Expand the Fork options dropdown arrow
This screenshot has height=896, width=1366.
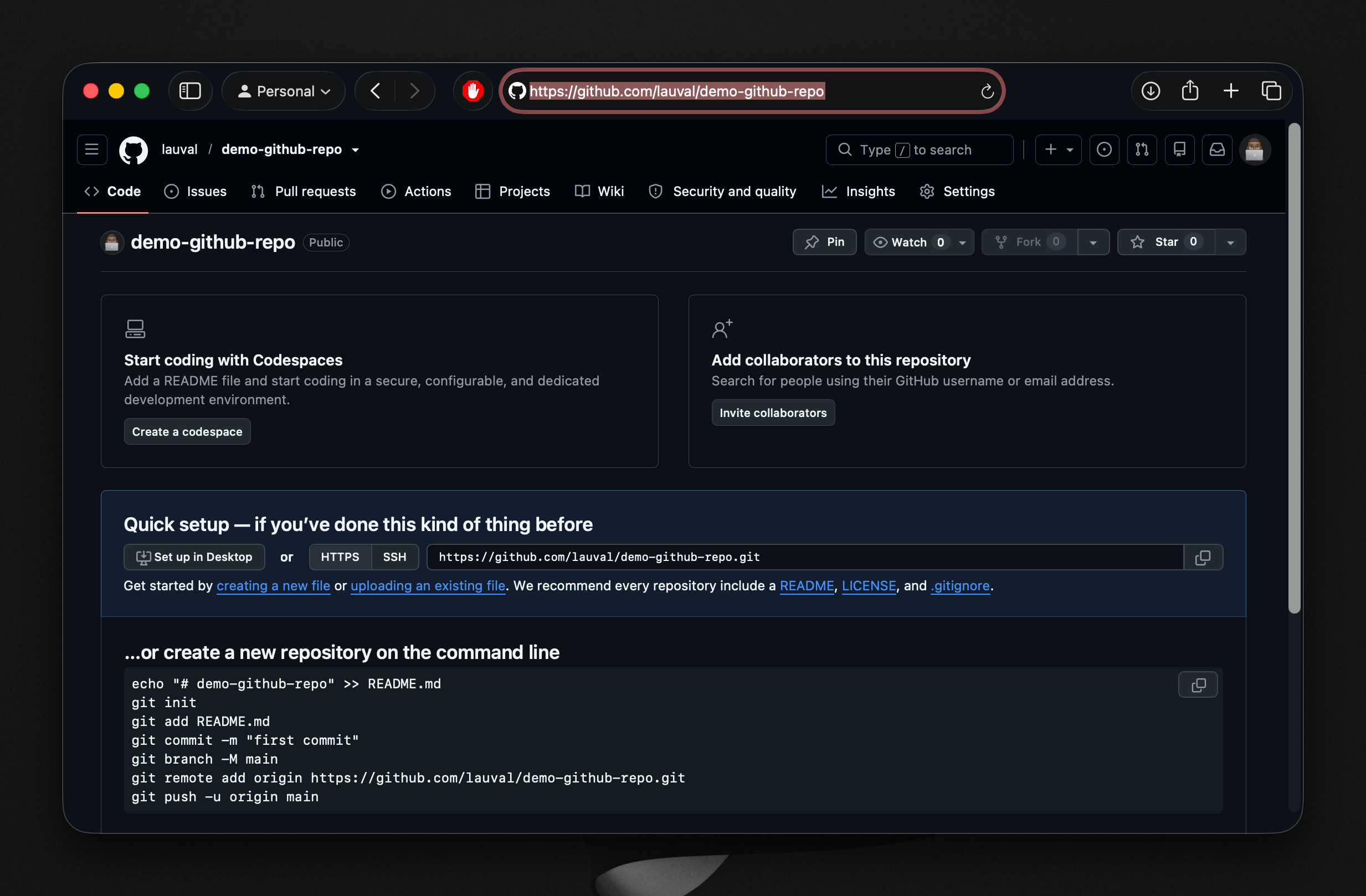[1093, 242]
